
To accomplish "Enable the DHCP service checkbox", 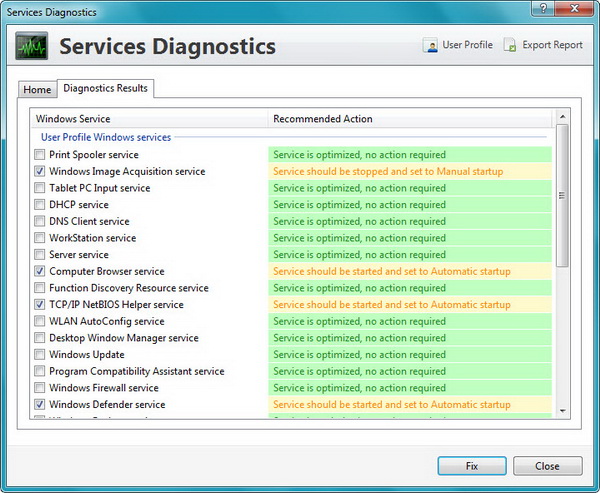I will tap(39, 204).
